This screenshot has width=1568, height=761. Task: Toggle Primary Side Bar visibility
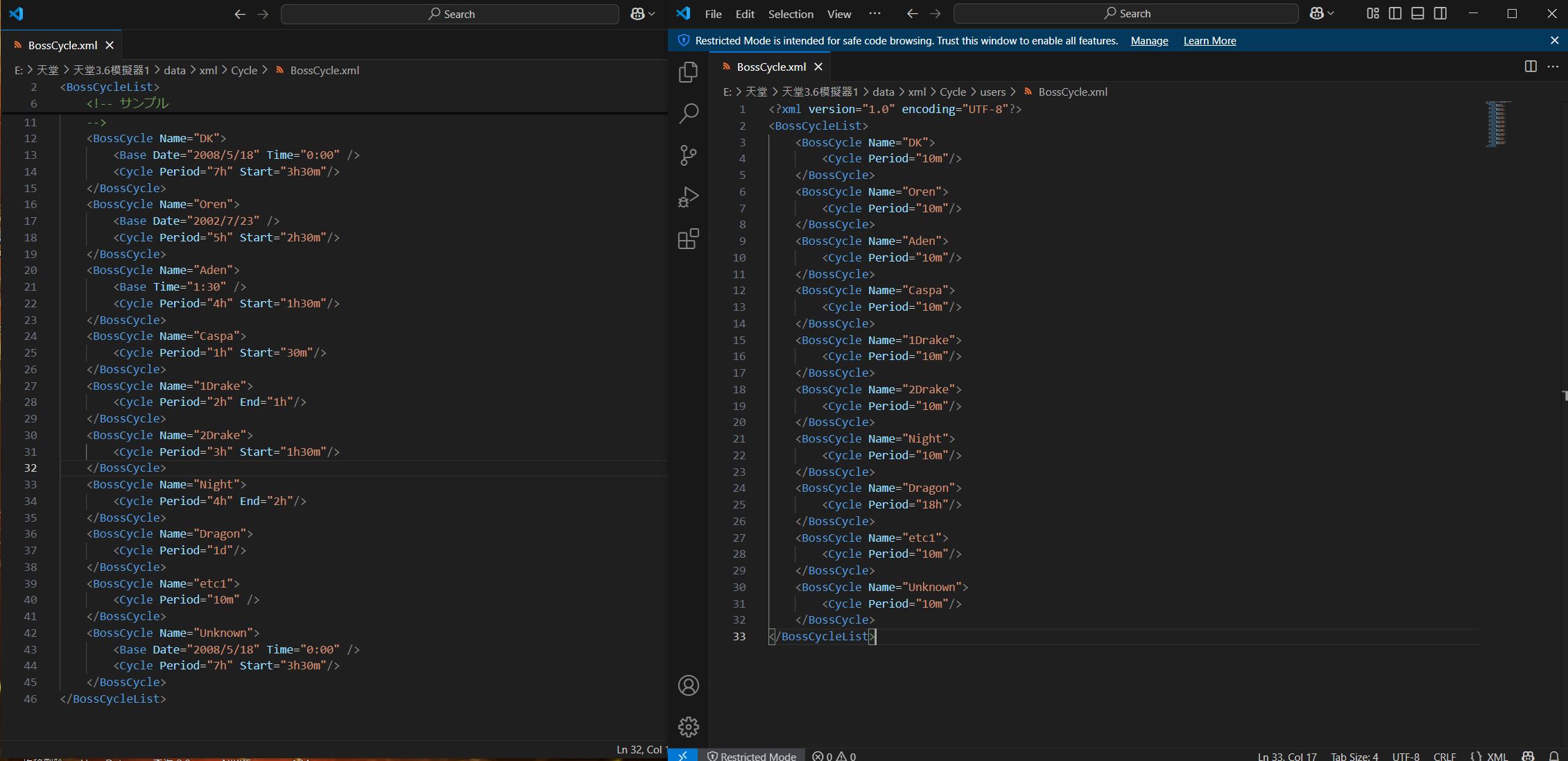[1395, 14]
